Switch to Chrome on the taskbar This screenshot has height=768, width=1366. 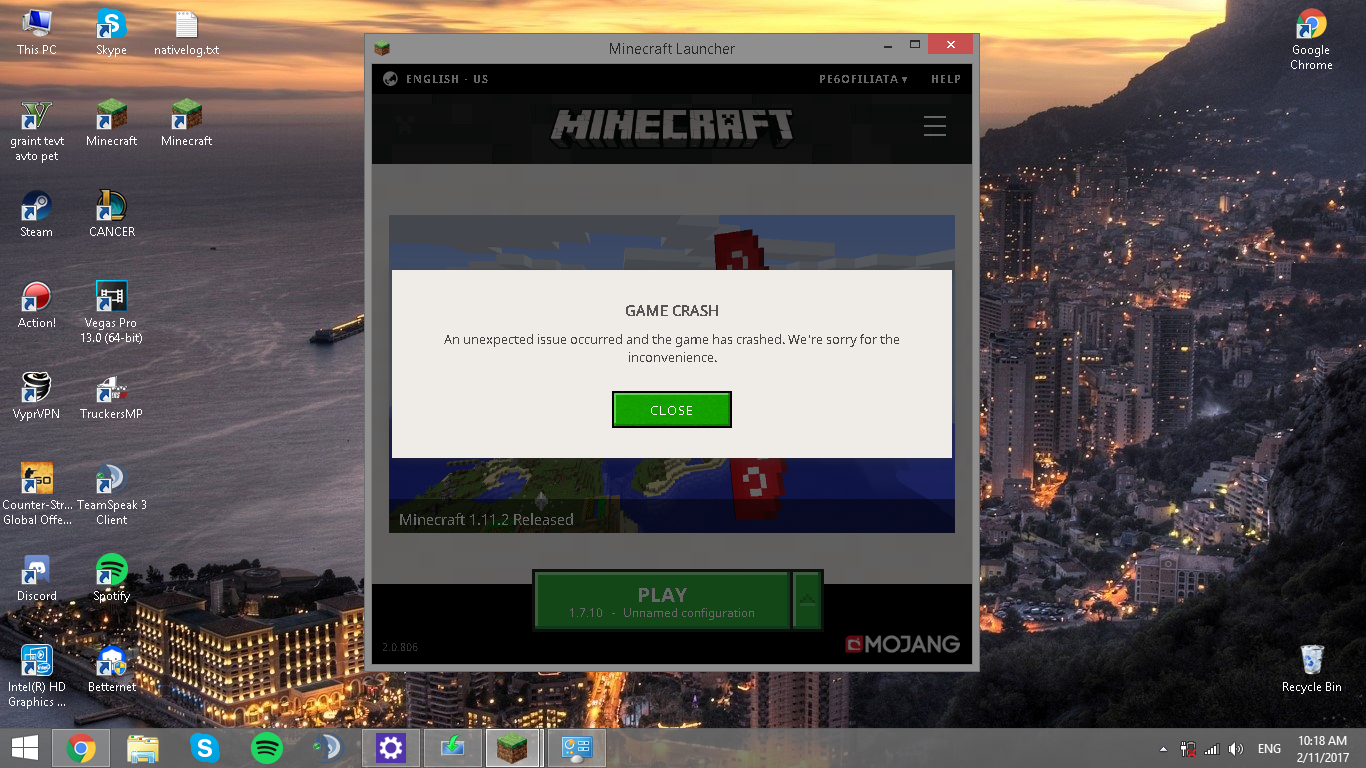pos(81,748)
